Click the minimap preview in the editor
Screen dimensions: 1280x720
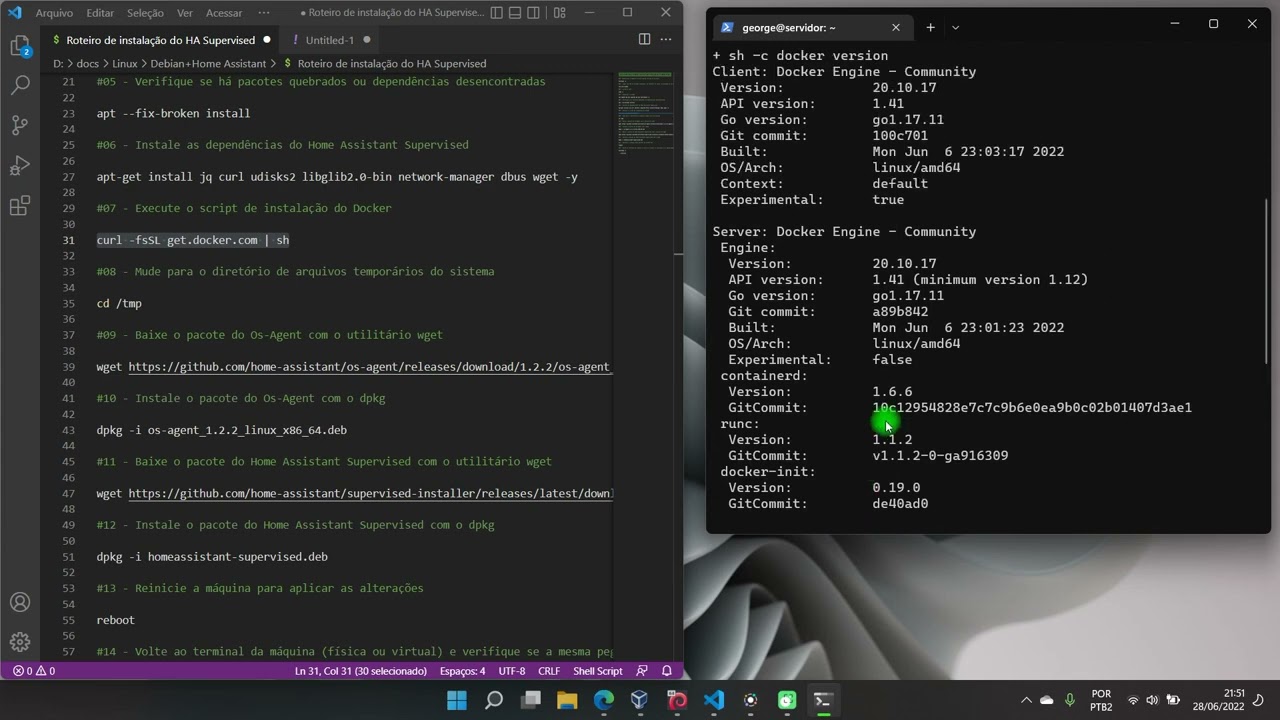pyautogui.click(x=645, y=112)
